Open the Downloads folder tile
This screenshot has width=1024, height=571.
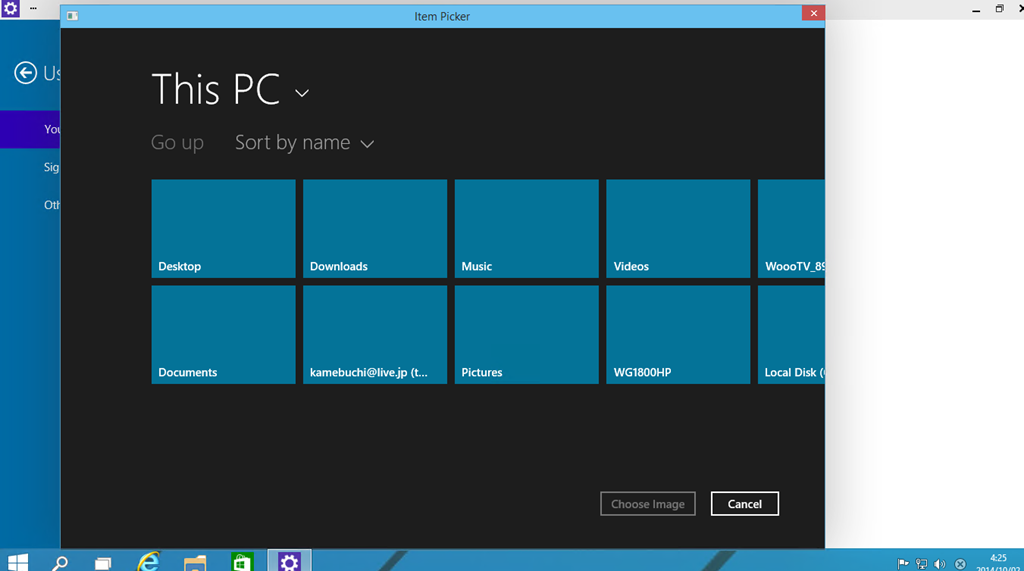pos(374,229)
